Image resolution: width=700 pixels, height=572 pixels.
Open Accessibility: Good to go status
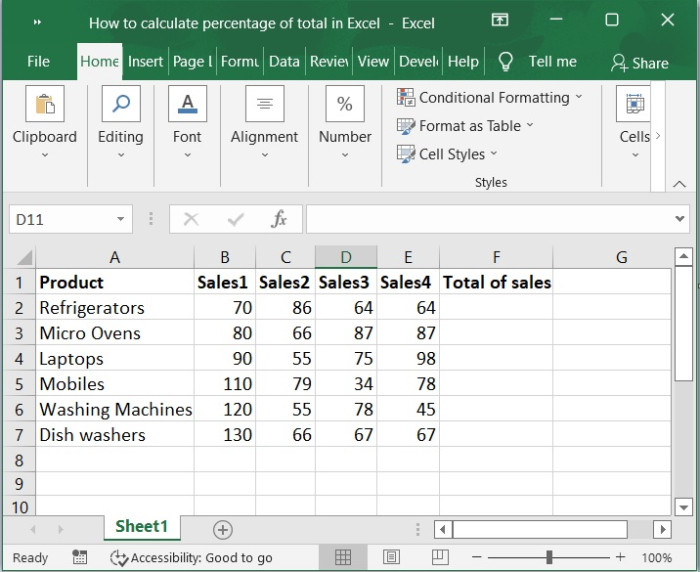tap(191, 558)
